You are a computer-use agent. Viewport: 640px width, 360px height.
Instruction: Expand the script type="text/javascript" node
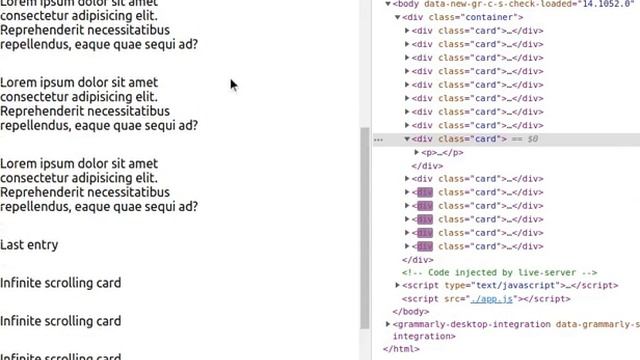397,285
